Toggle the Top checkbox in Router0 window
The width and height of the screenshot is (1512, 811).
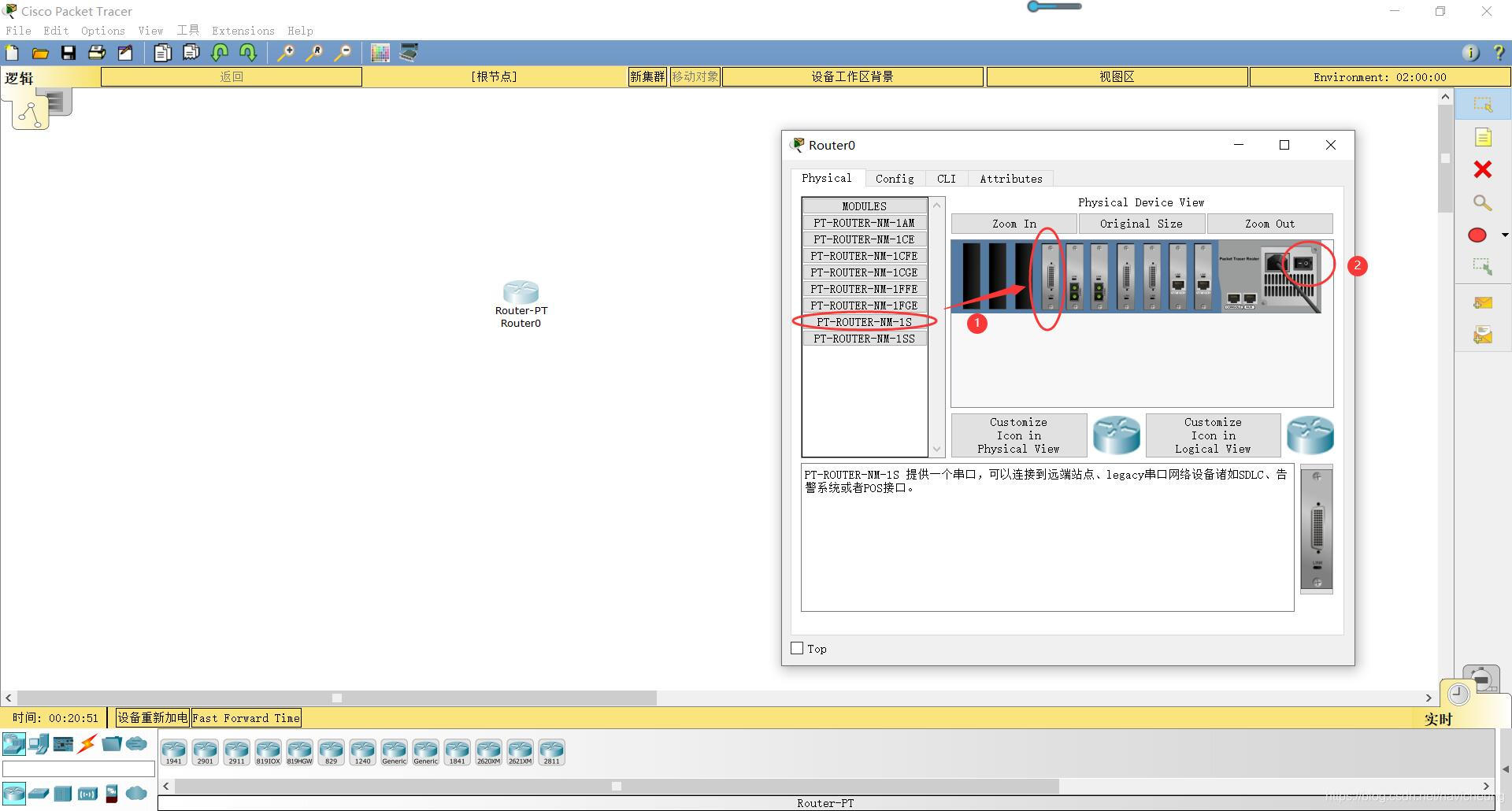797,648
